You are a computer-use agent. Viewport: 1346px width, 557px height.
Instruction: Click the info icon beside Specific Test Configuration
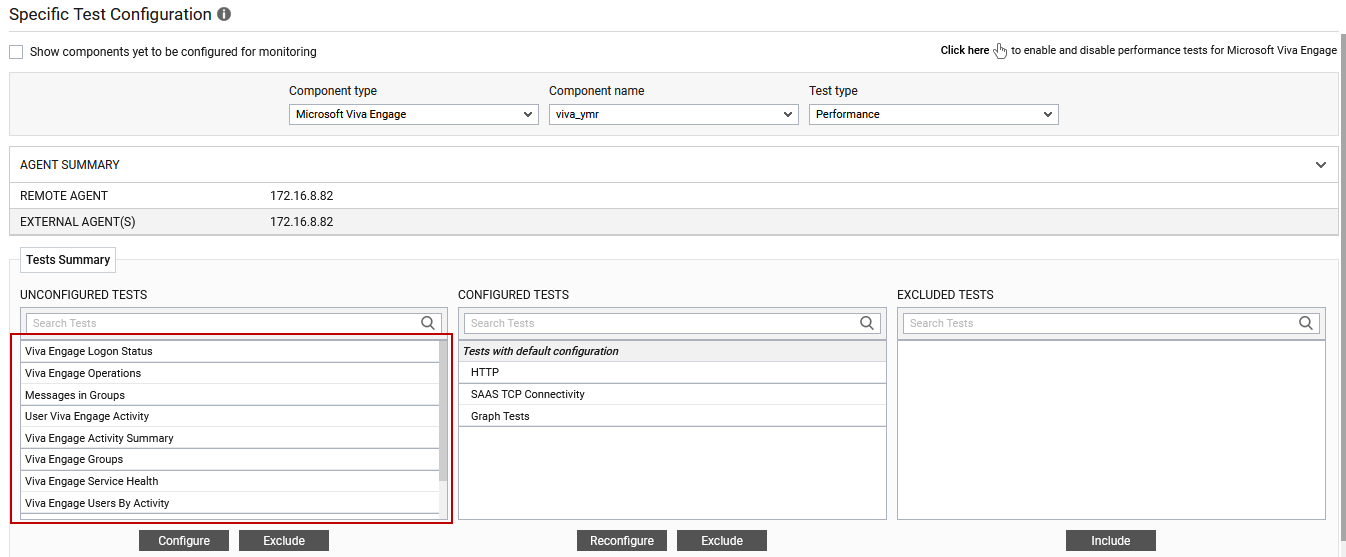point(224,15)
